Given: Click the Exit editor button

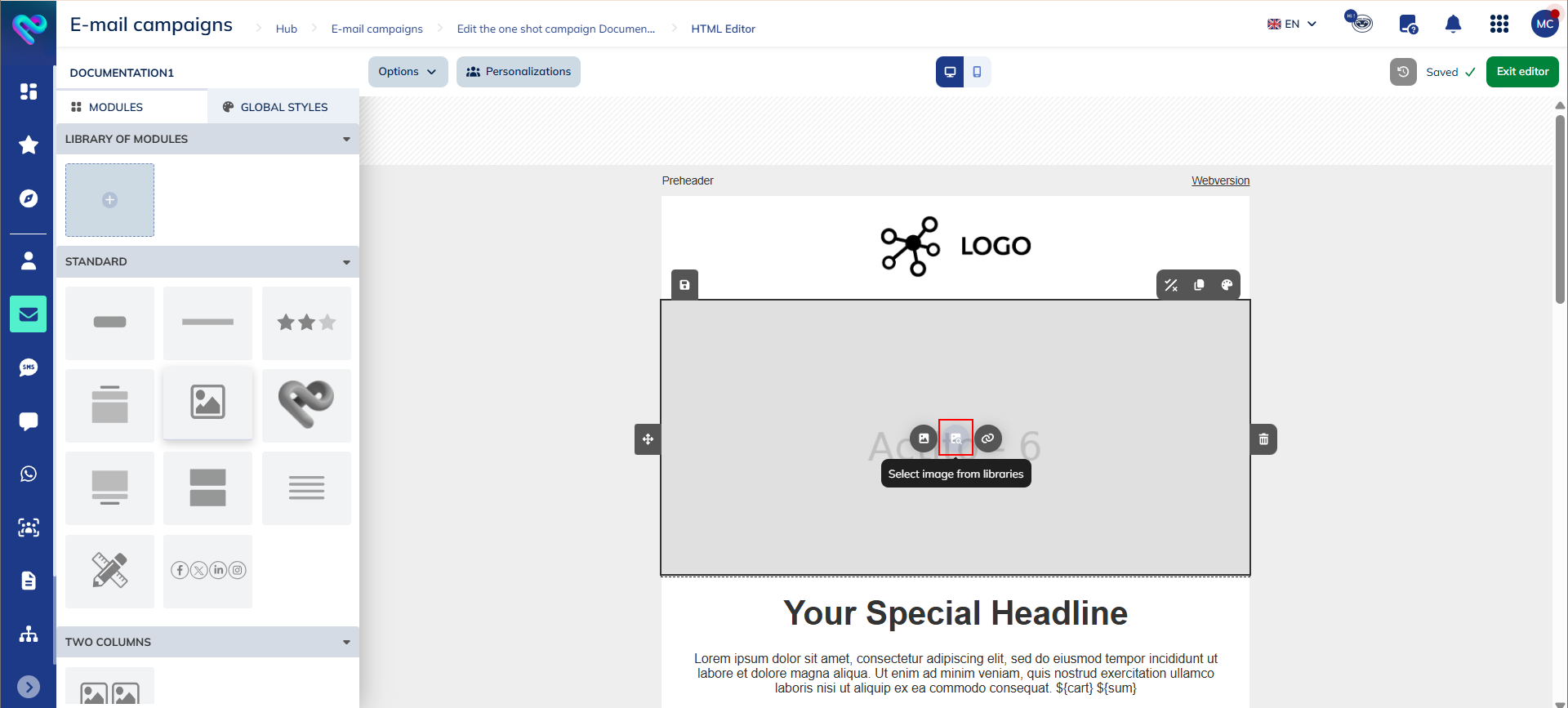Looking at the screenshot, I should coord(1521,72).
